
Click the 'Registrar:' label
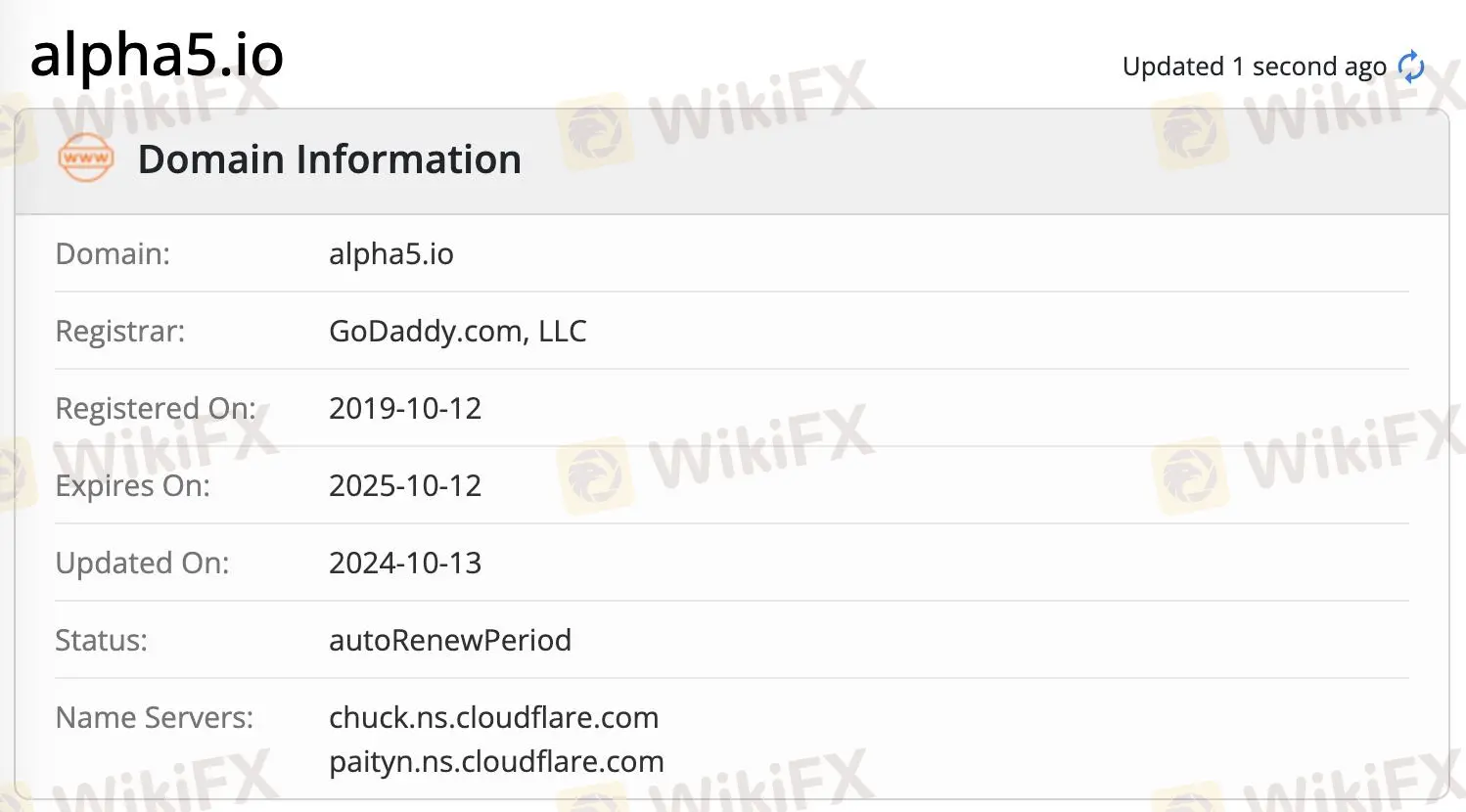point(119,331)
